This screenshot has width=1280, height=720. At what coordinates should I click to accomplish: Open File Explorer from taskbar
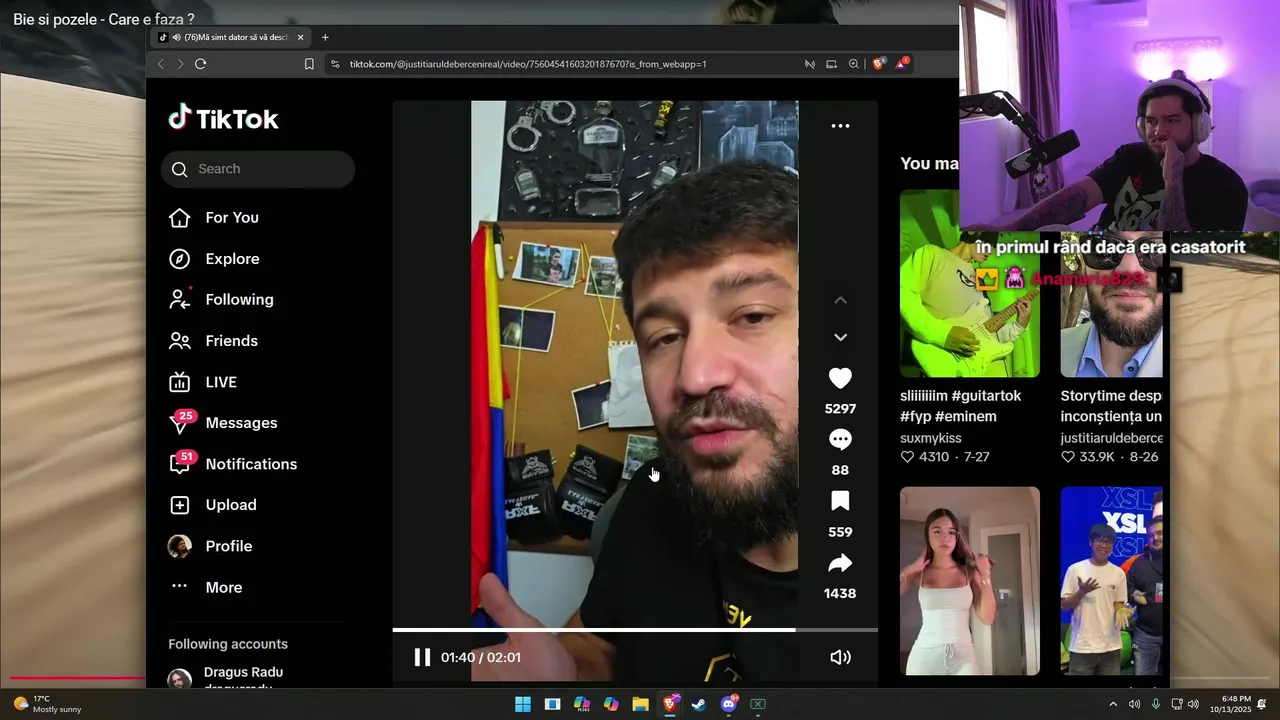[x=640, y=704]
